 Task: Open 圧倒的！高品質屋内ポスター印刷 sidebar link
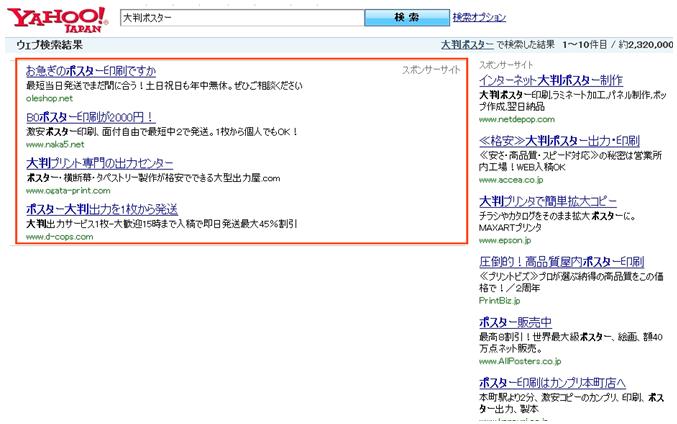click(562, 262)
